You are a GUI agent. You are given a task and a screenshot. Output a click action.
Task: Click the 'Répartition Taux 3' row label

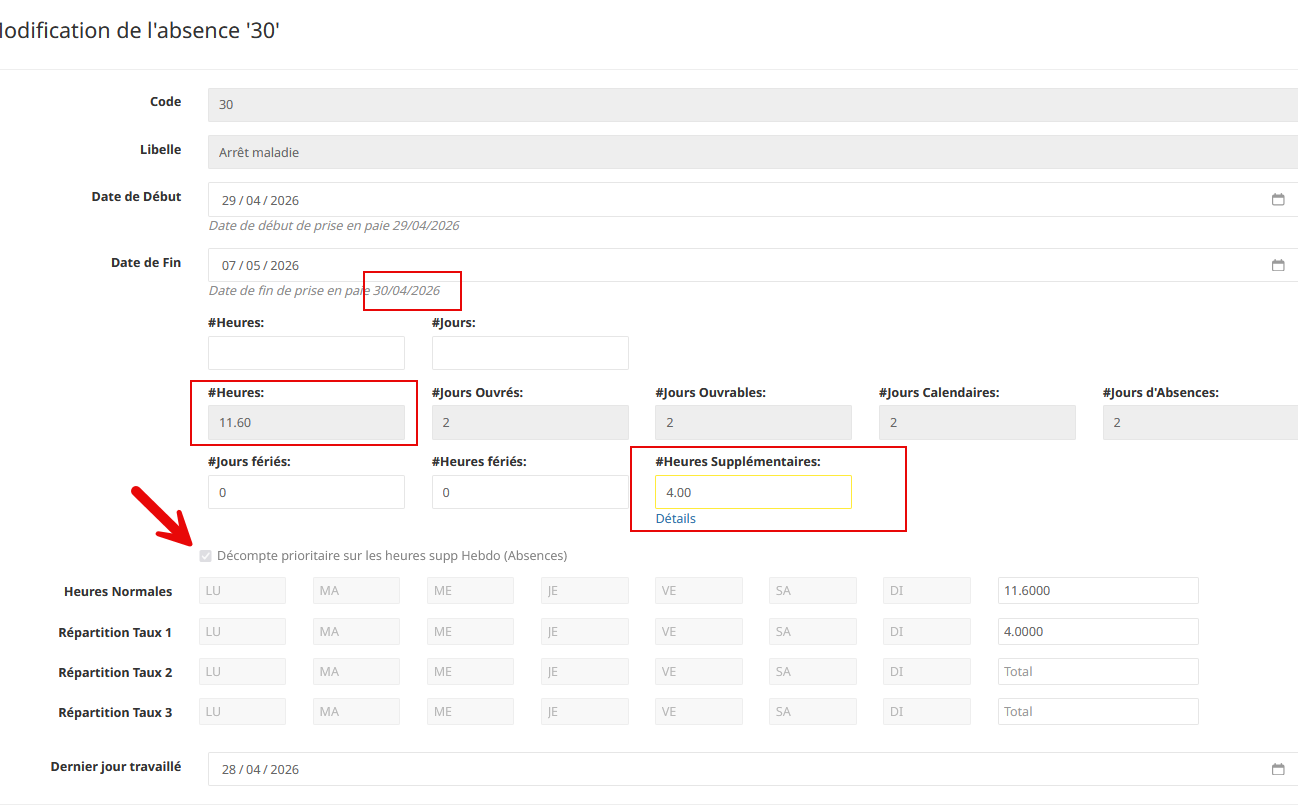click(115, 713)
